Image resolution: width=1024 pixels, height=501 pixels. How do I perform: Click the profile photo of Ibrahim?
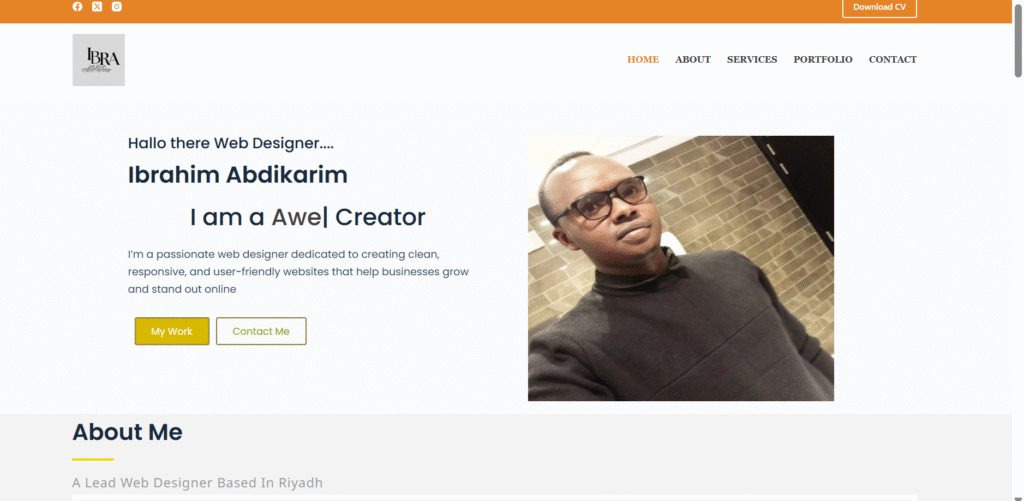point(680,268)
